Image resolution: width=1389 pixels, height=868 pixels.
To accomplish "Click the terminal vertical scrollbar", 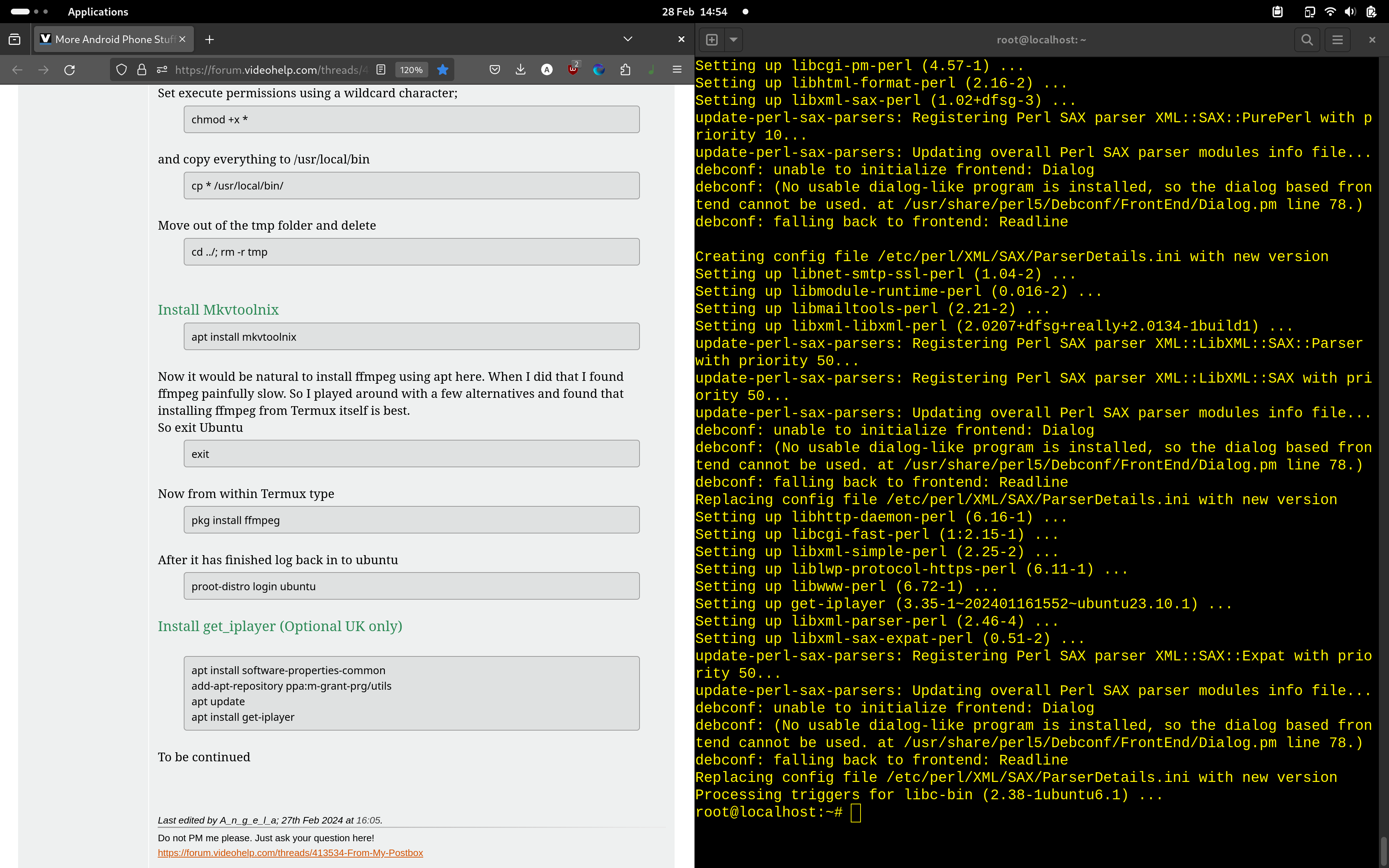I will point(1383,851).
